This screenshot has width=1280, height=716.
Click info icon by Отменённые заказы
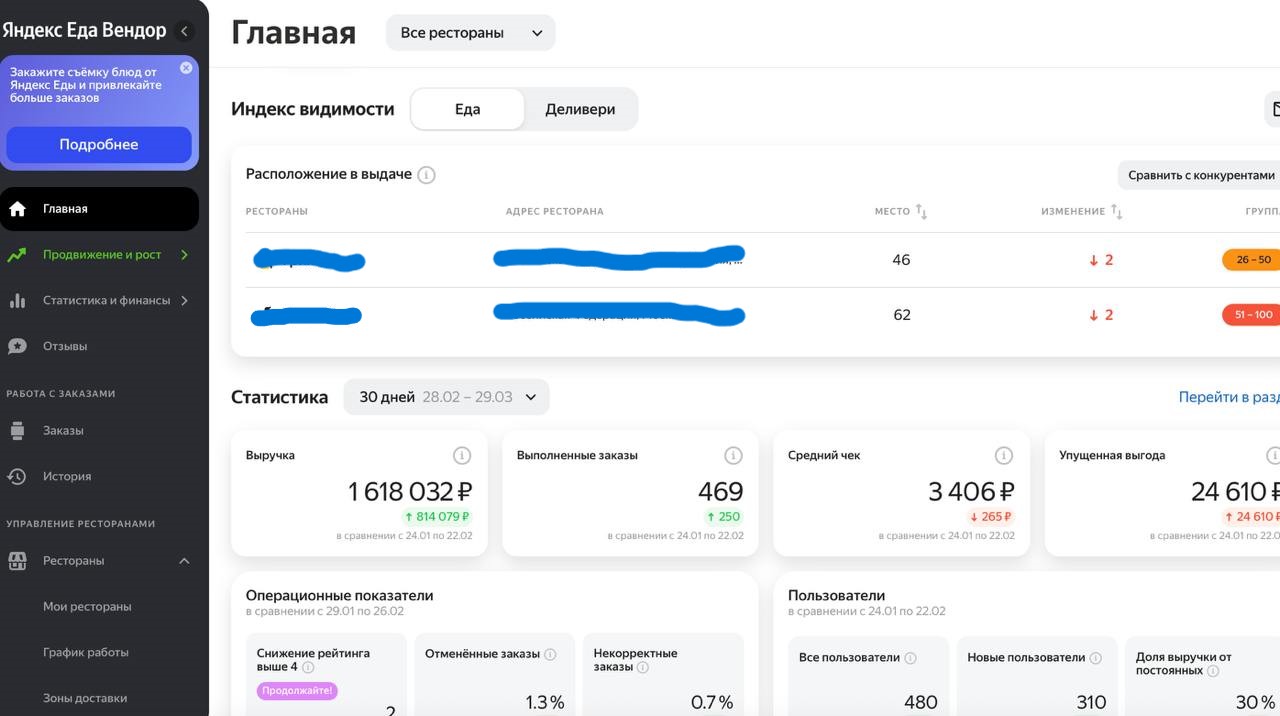click(x=550, y=655)
